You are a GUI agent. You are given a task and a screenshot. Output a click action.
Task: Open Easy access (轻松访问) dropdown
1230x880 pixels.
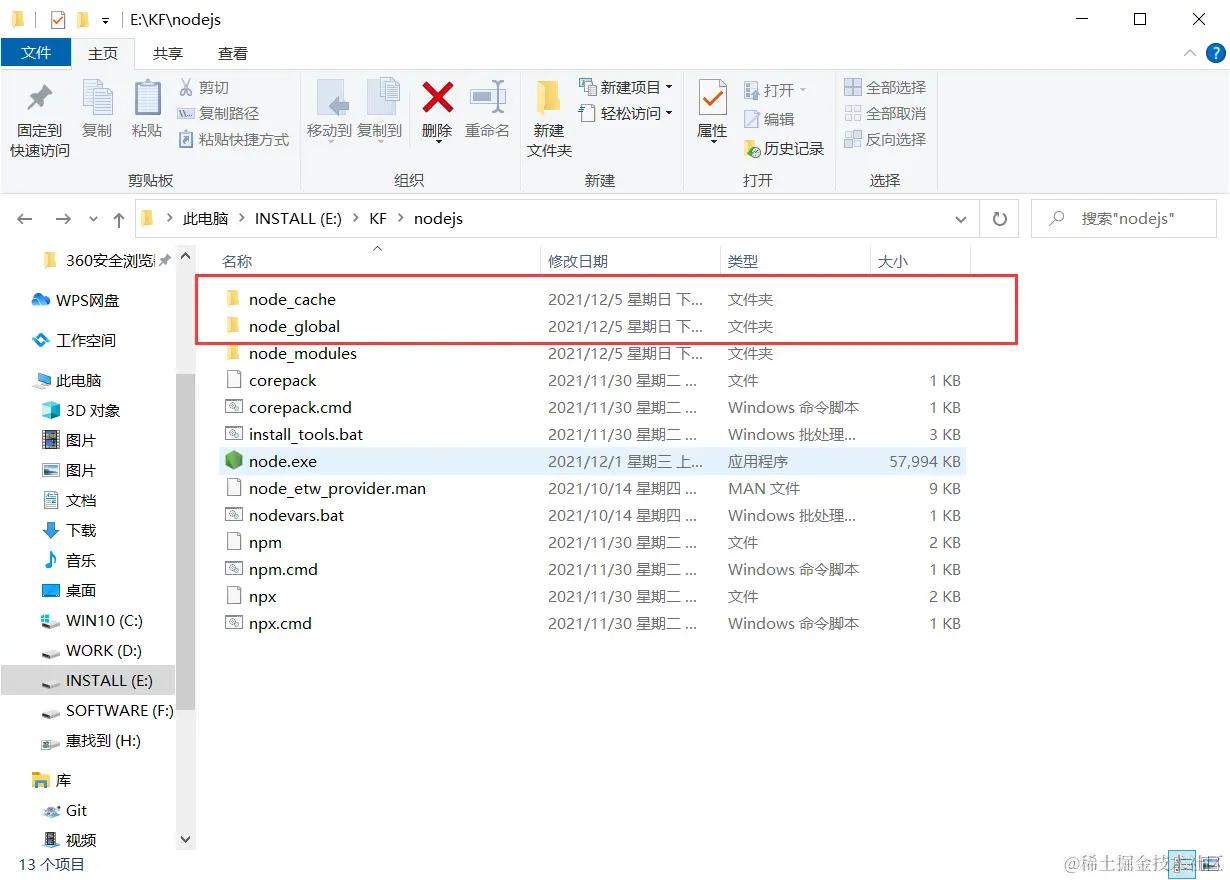(x=626, y=113)
